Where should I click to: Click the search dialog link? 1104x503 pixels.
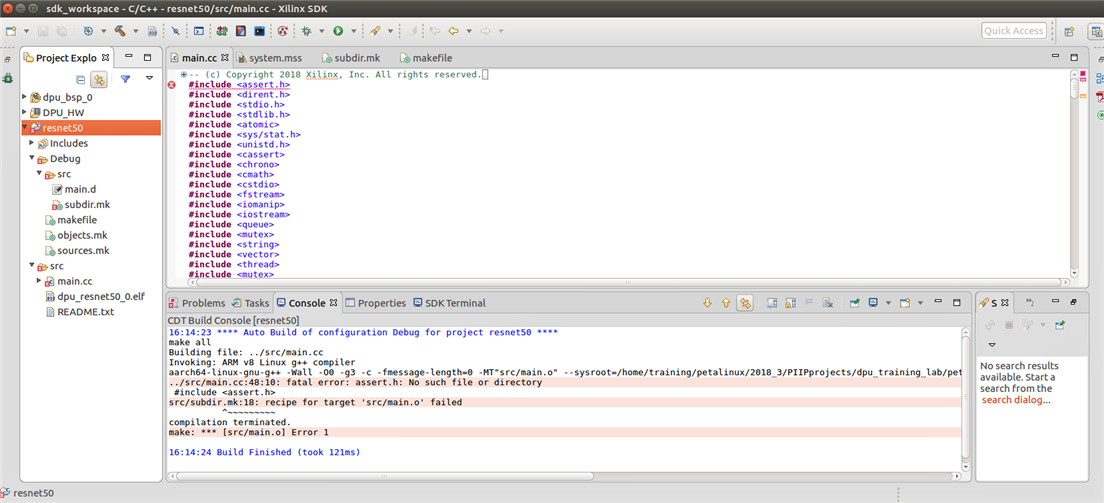(1014, 399)
